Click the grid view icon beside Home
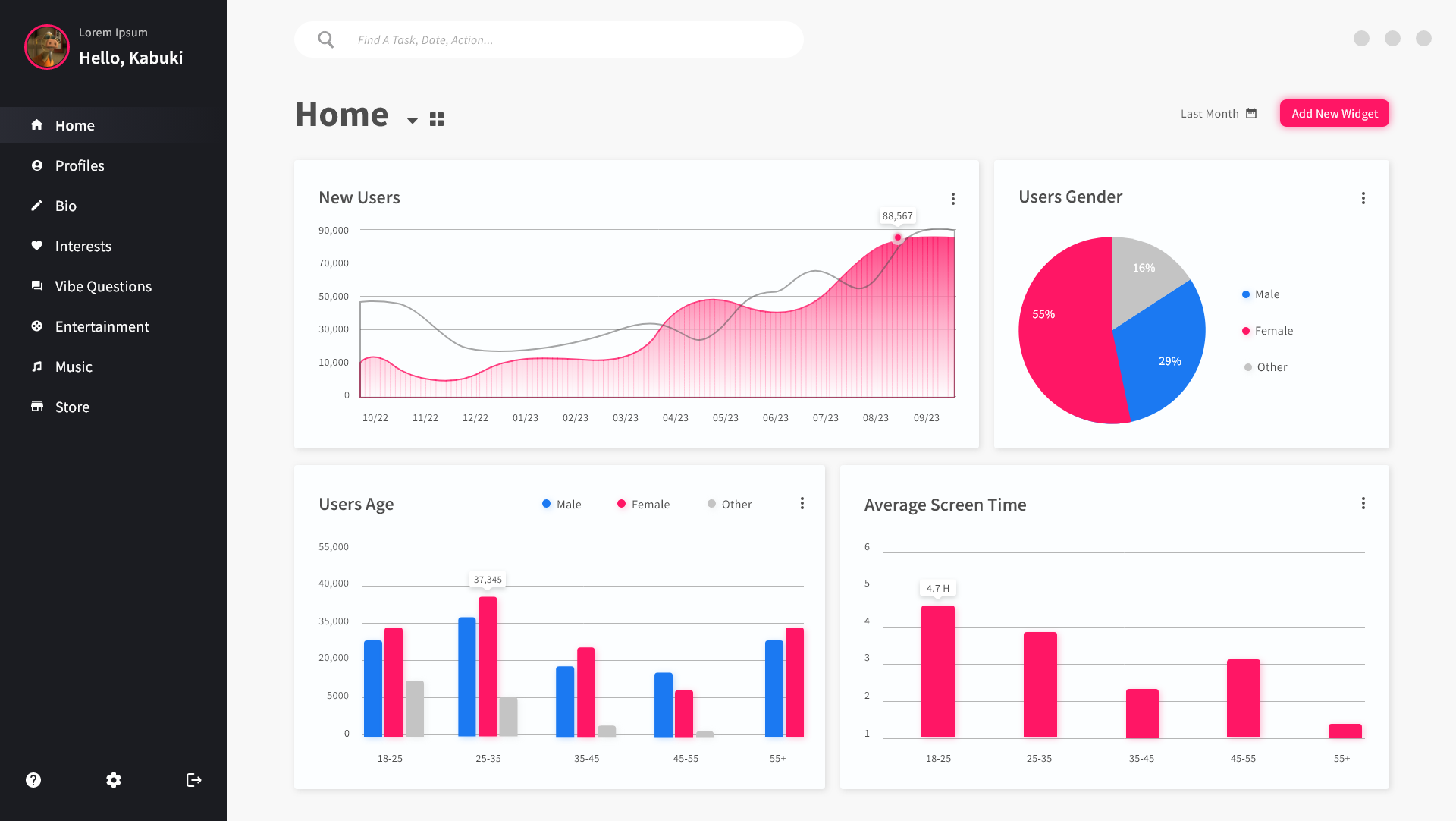The image size is (1456, 821). click(437, 119)
